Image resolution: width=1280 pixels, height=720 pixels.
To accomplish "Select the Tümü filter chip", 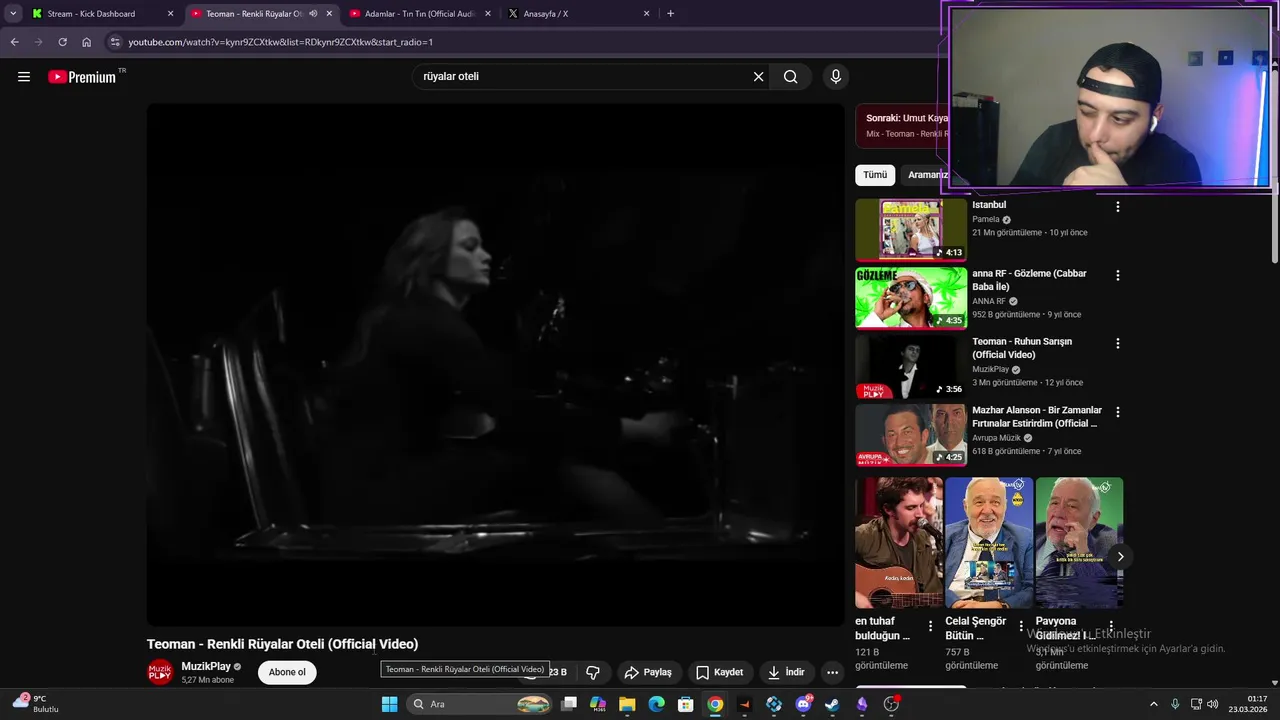I will (x=875, y=175).
